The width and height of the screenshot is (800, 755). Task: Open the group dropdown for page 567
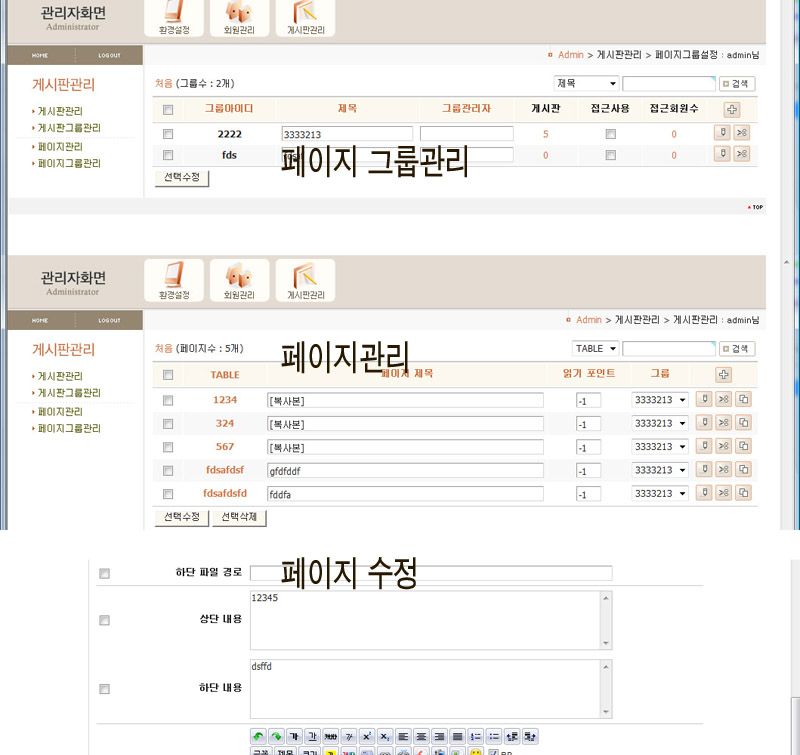coord(660,447)
